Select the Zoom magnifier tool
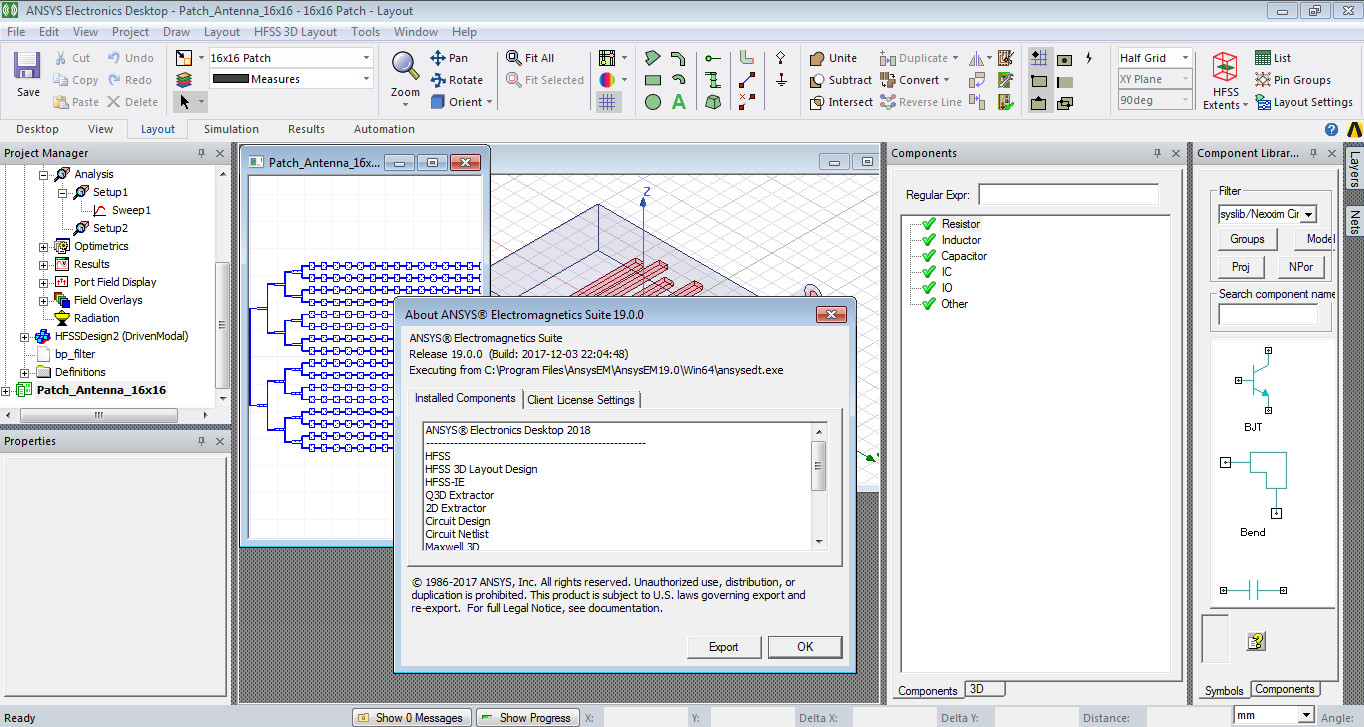This screenshot has height=727, width=1364. [405, 66]
